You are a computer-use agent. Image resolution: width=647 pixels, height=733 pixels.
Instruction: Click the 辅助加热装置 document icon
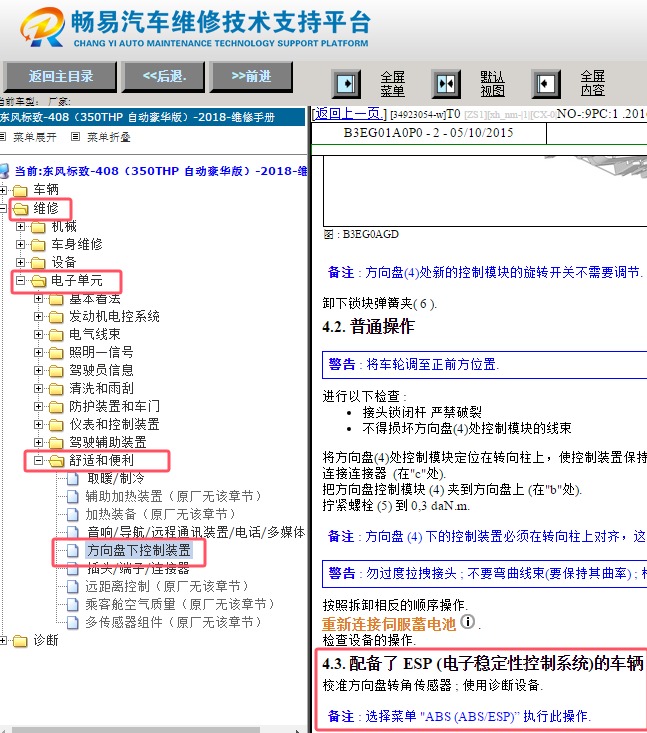72,496
